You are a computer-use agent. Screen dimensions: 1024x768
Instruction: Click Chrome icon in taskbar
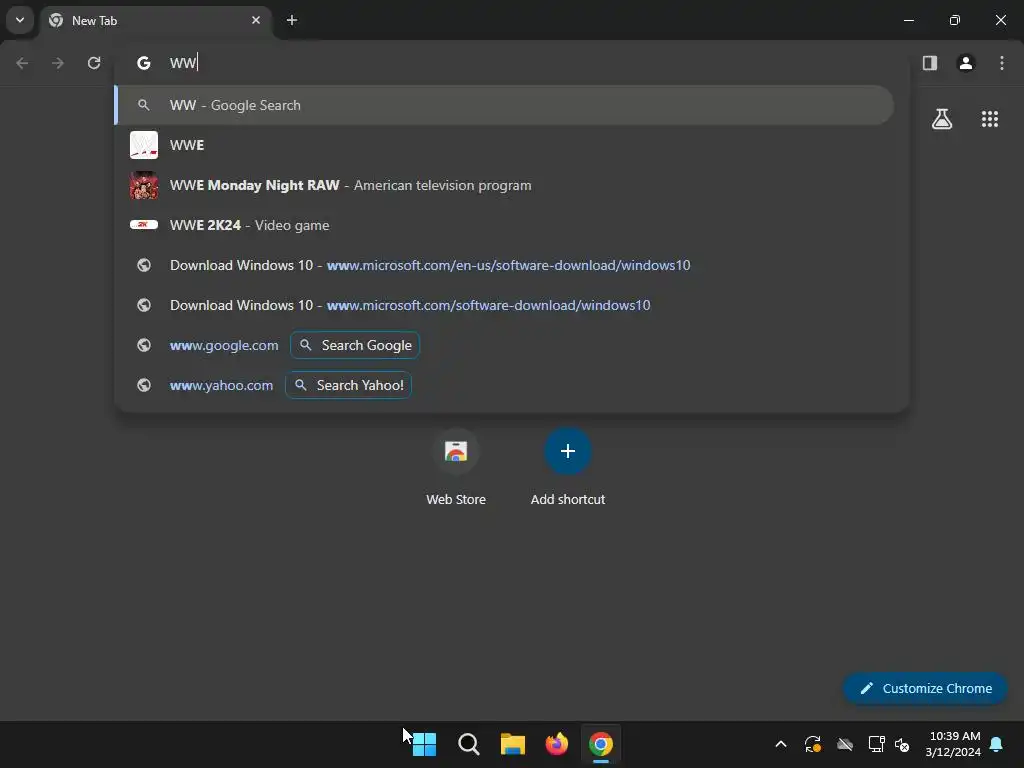tap(601, 744)
